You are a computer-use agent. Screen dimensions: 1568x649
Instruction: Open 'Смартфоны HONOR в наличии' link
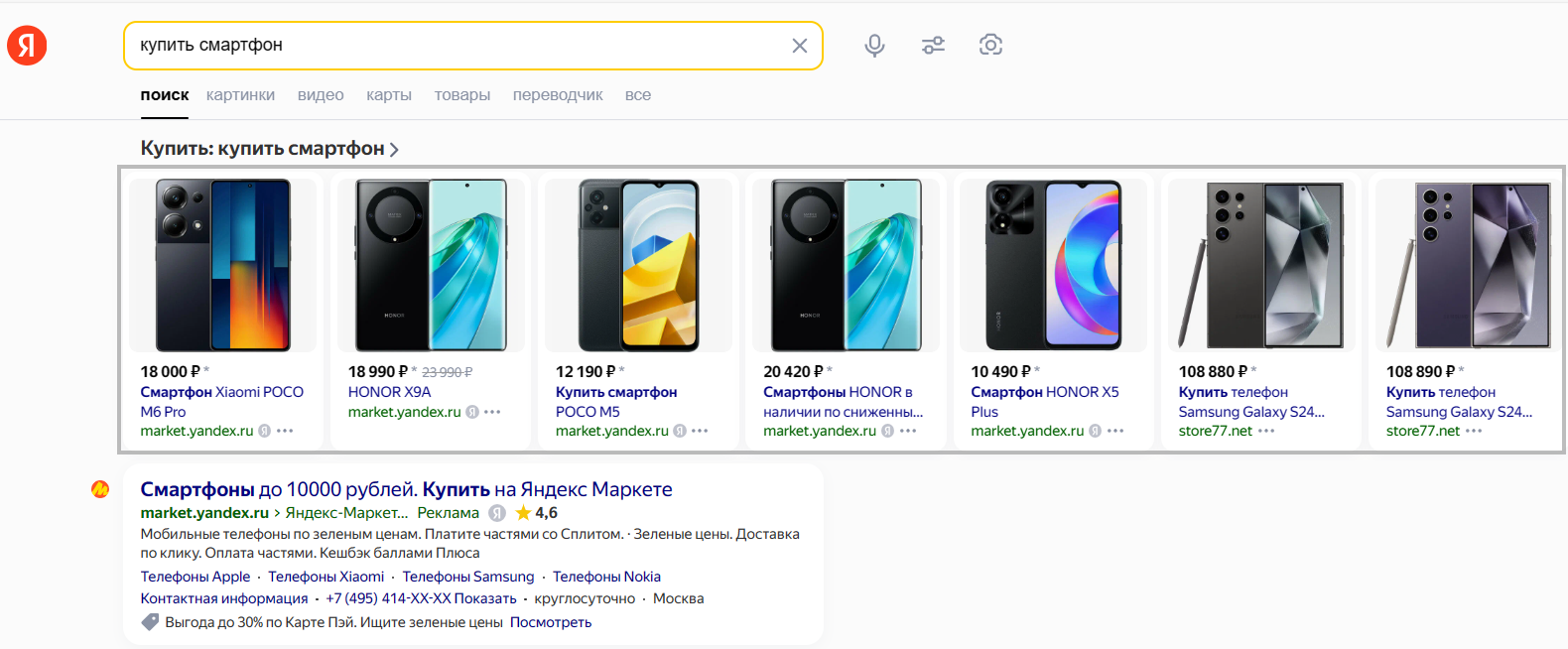(843, 402)
